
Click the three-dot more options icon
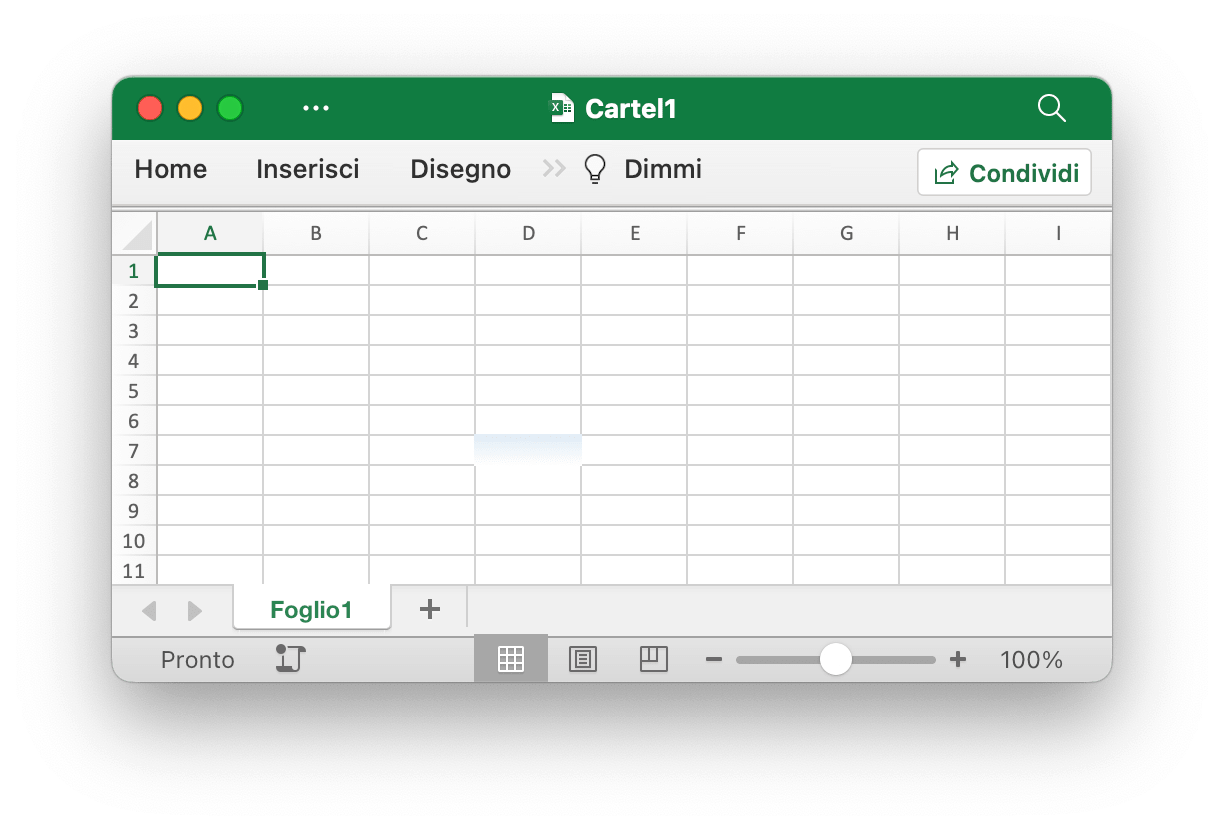tap(316, 108)
